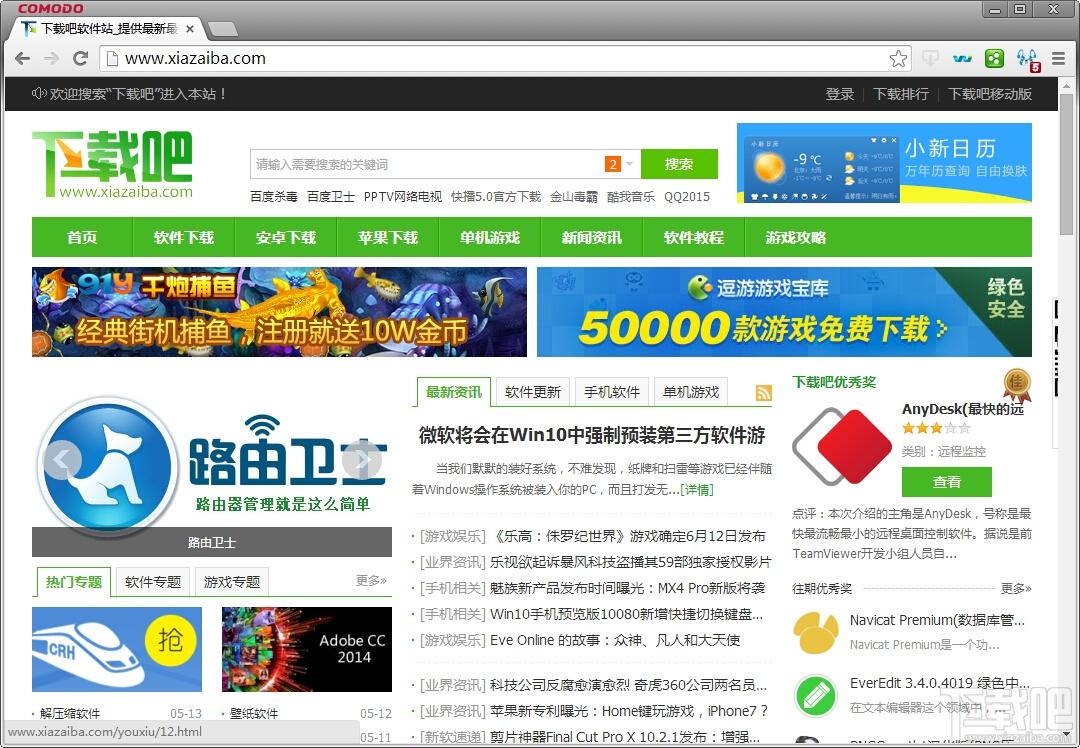Open the 下载吧移动版 link
The width and height of the screenshot is (1080, 748).
(x=990, y=94)
